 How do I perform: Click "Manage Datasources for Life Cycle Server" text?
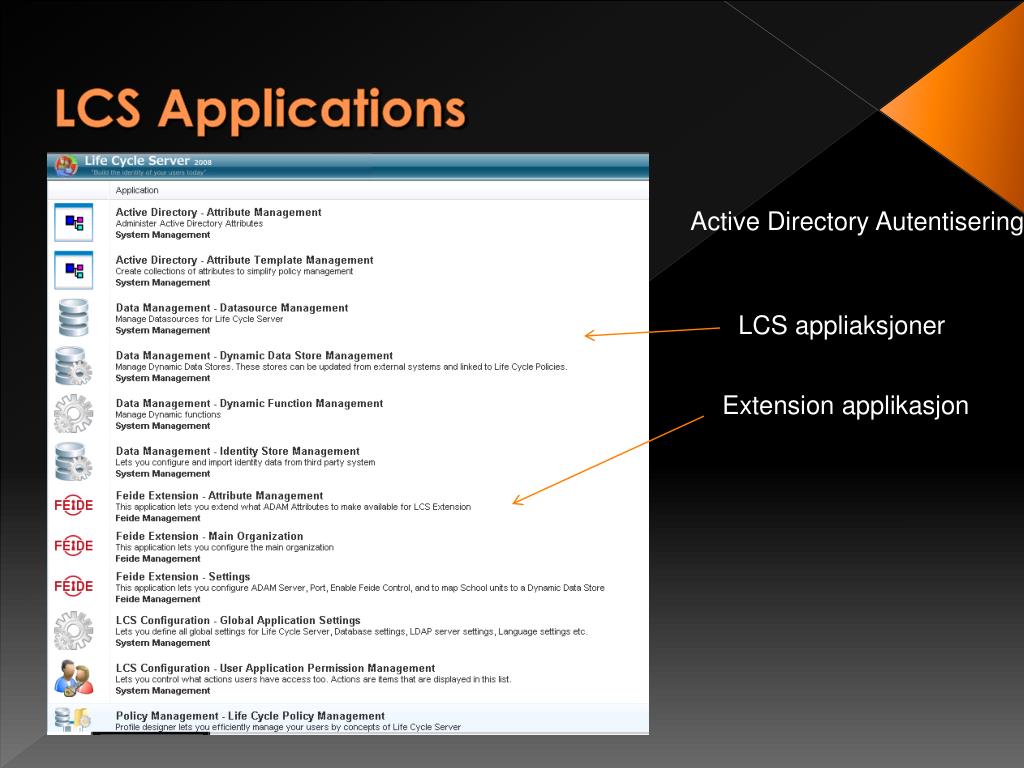(199, 319)
